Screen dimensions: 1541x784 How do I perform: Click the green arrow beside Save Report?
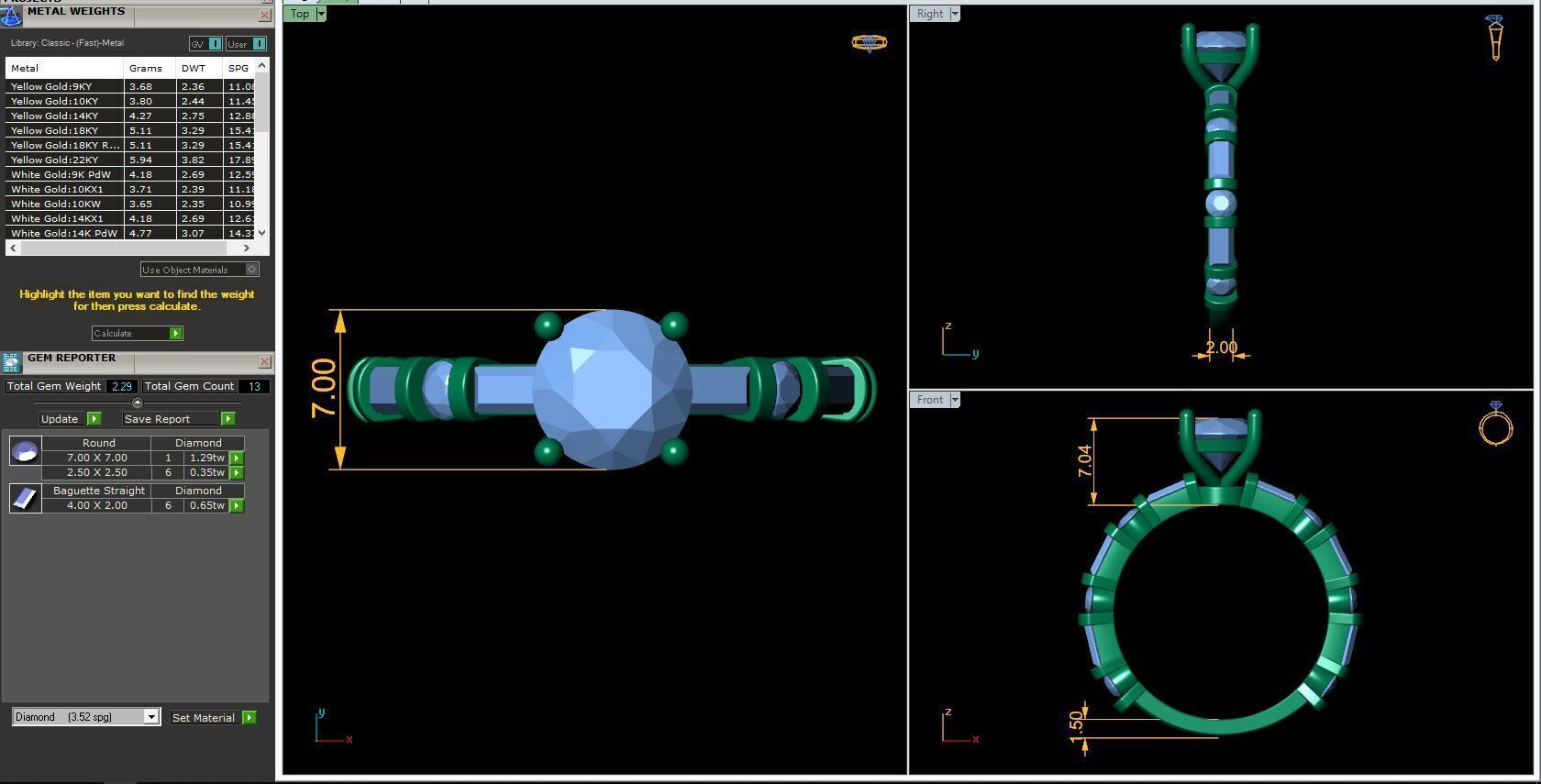point(227,418)
